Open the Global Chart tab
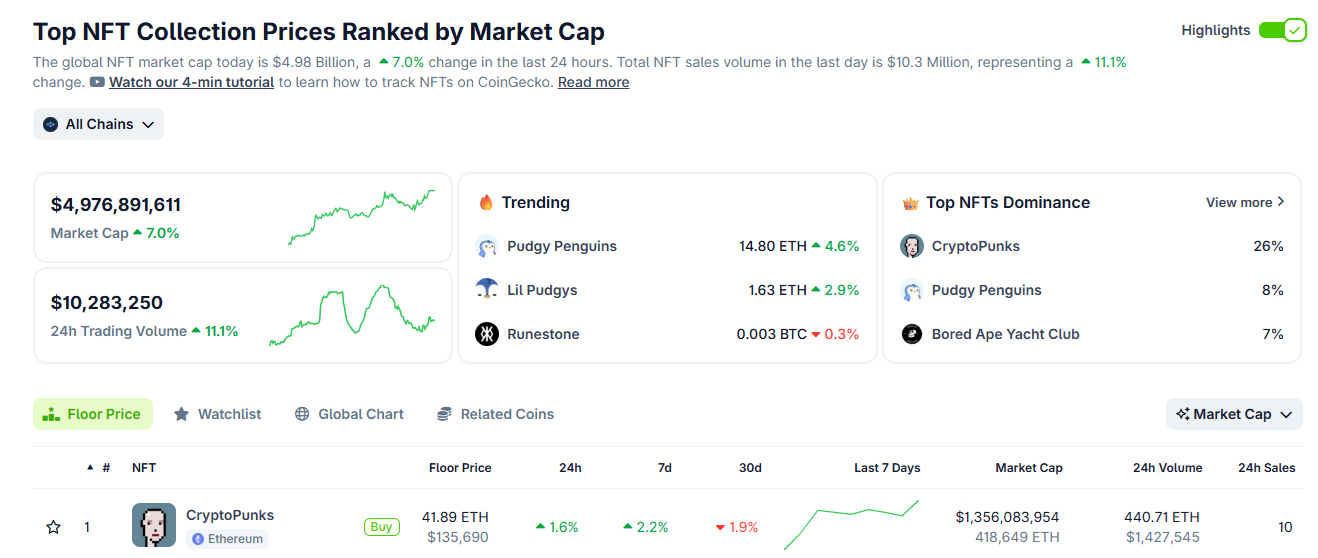This screenshot has height=558, width=1318. click(349, 414)
